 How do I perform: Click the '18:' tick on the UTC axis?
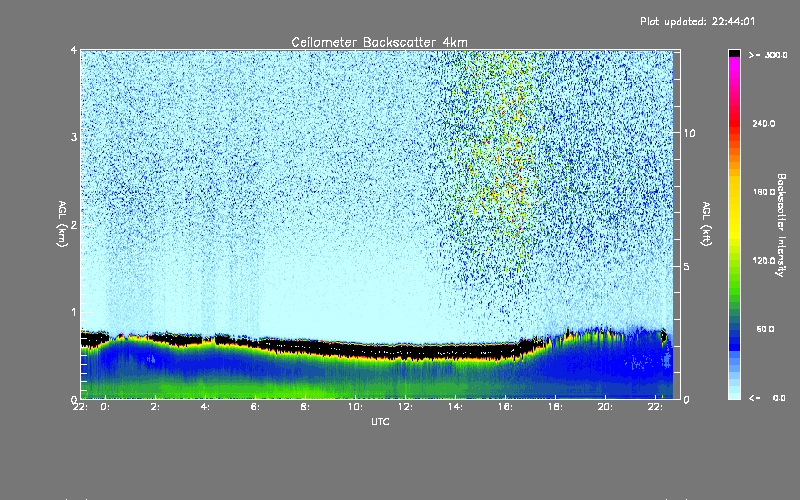[x=555, y=407]
